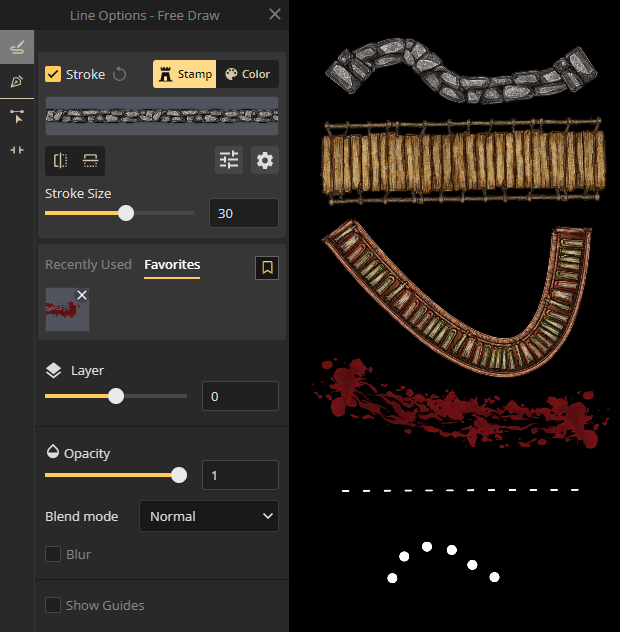Select the Free Draw line tool

17,47
